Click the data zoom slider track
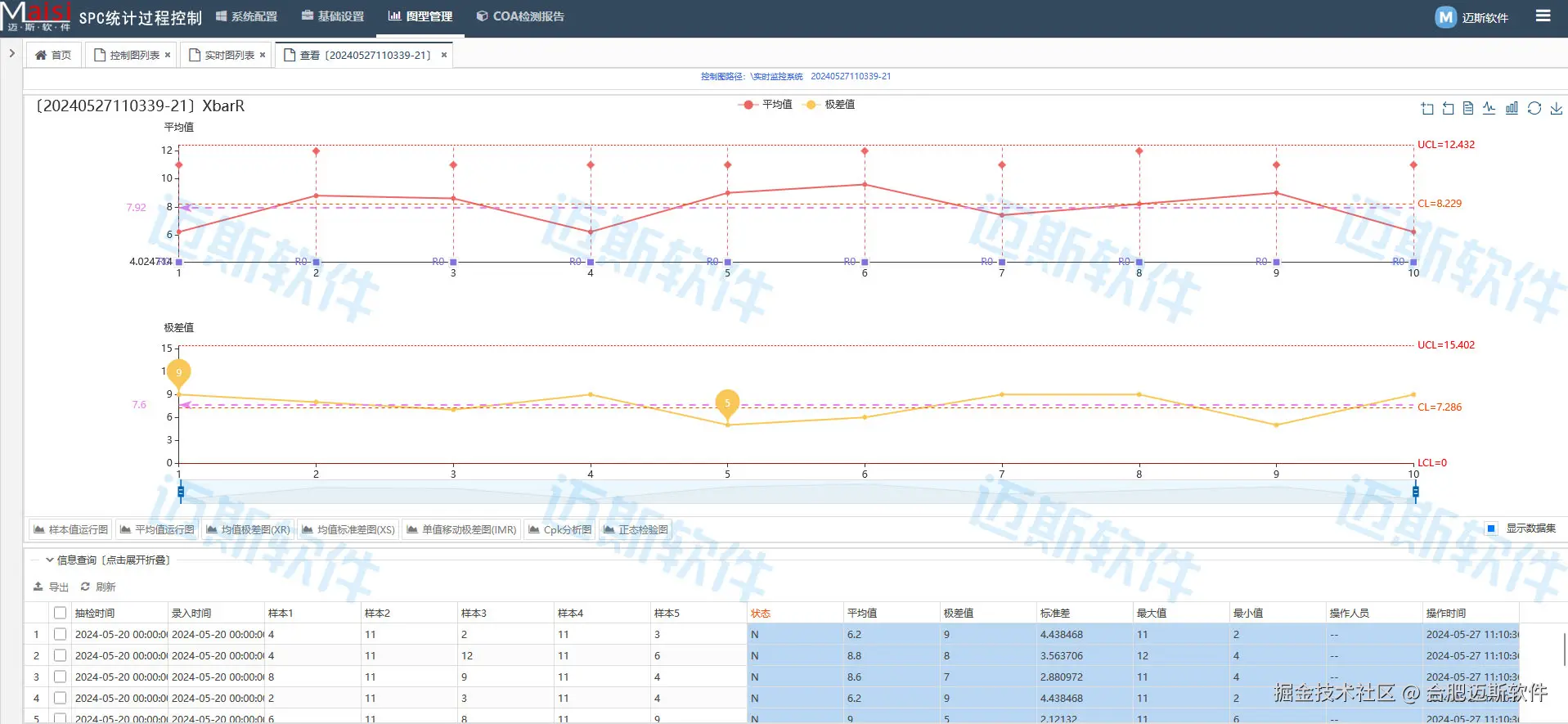The image size is (1568, 724). [x=797, y=492]
